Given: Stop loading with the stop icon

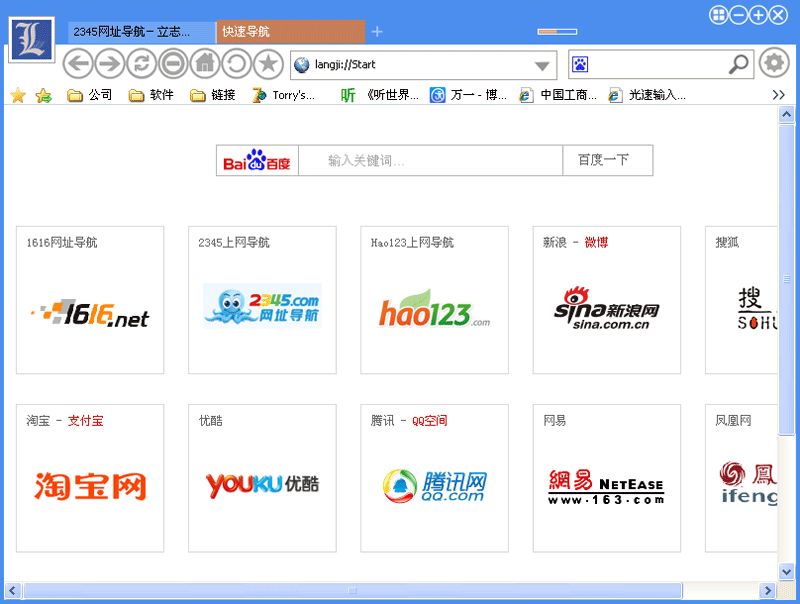Looking at the screenshot, I should coord(173,64).
